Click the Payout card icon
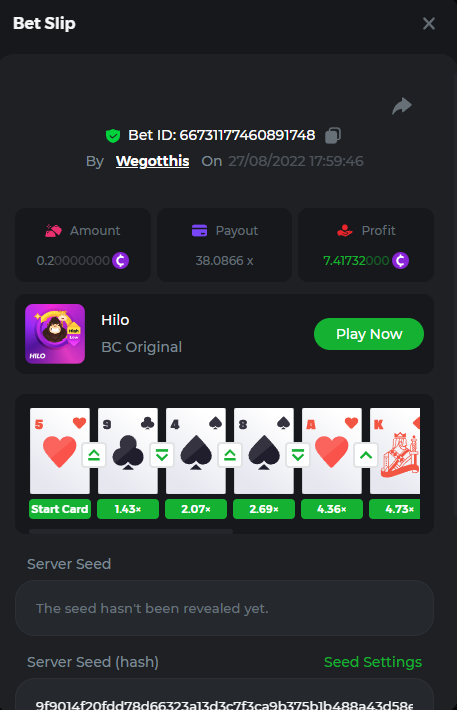 tap(199, 230)
